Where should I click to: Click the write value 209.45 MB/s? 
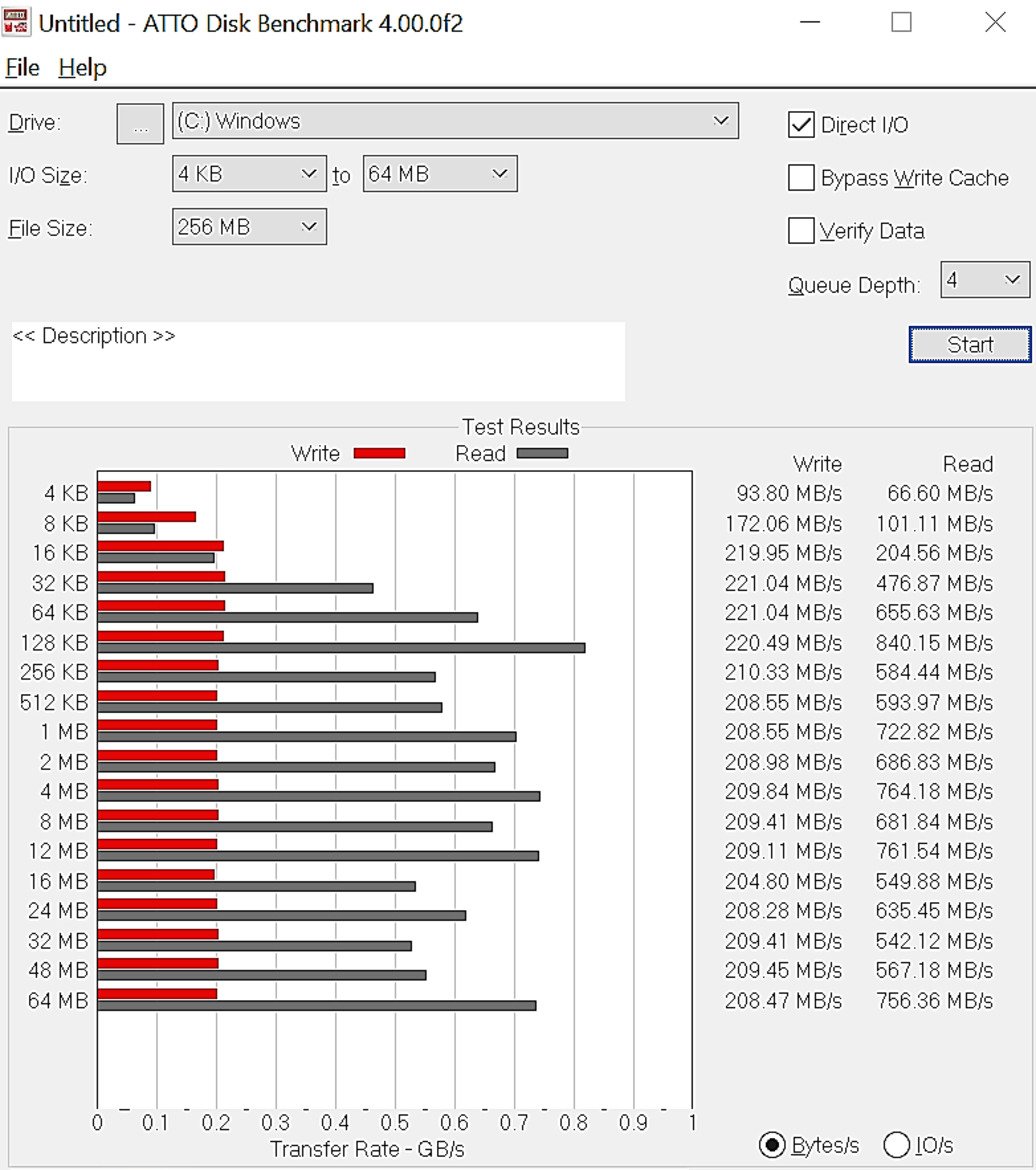pos(783,971)
